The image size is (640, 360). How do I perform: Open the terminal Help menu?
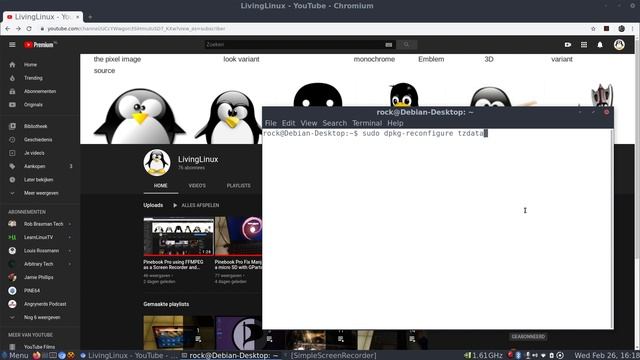pyautogui.click(x=395, y=123)
